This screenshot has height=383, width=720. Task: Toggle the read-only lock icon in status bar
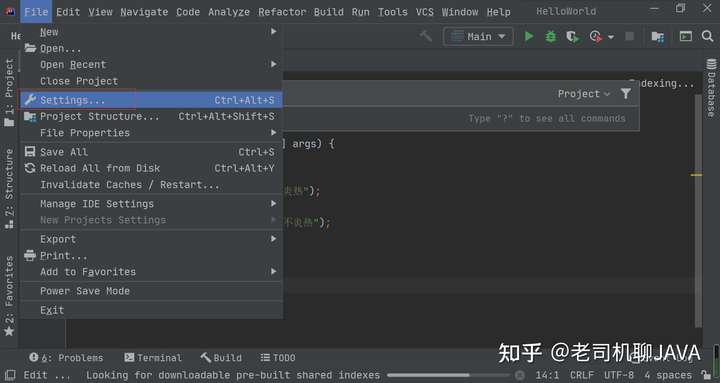[x=706, y=375]
